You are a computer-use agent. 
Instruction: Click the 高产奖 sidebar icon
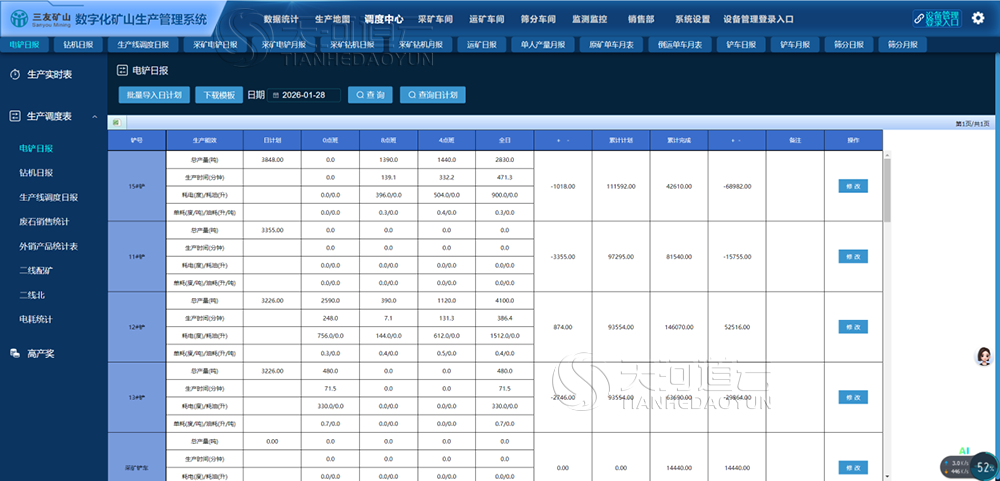[x=15, y=353]
